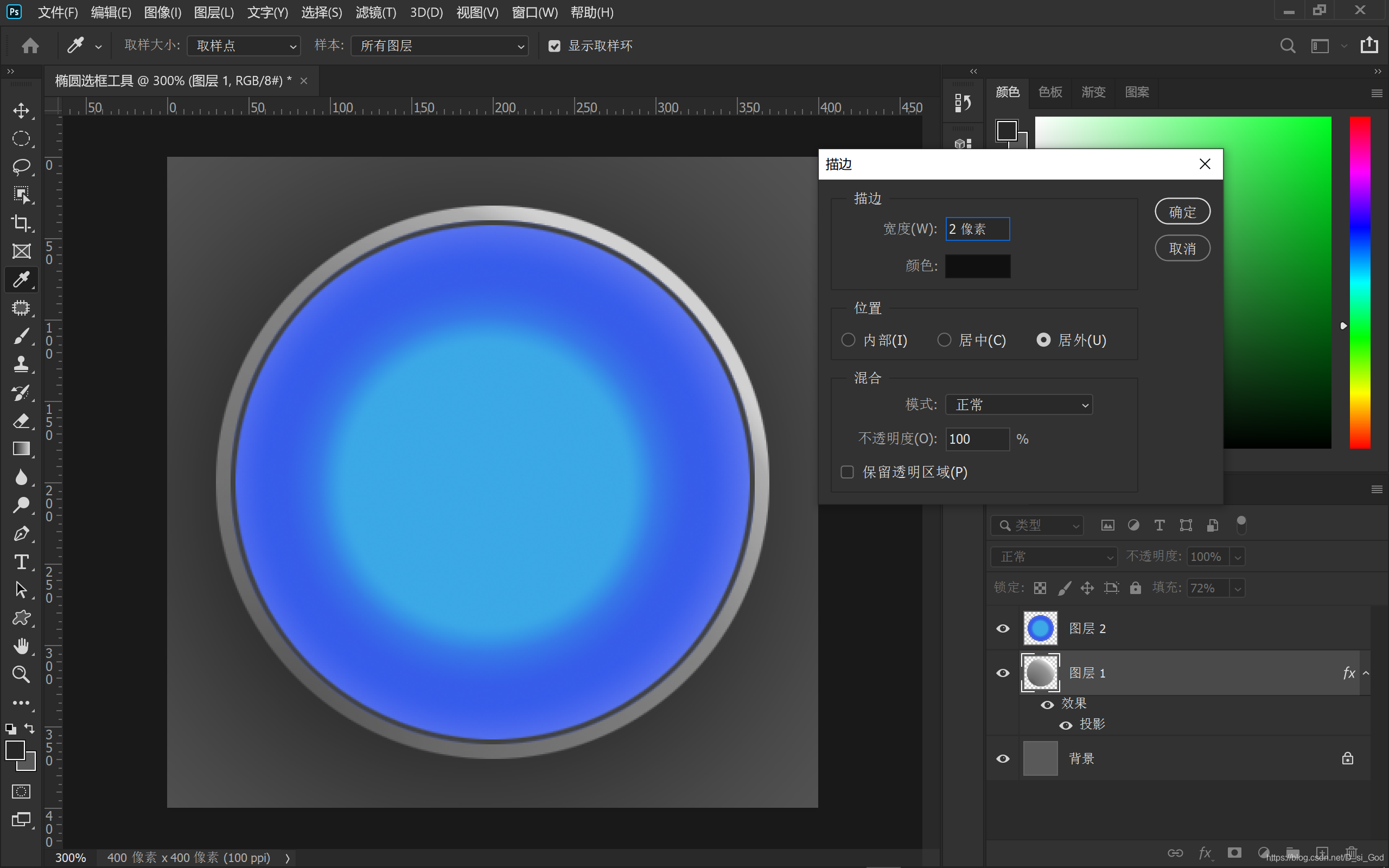Viewport: 1389px width, 868px height.
Task: Select the Gradient tool
Action: coord(21,449)
